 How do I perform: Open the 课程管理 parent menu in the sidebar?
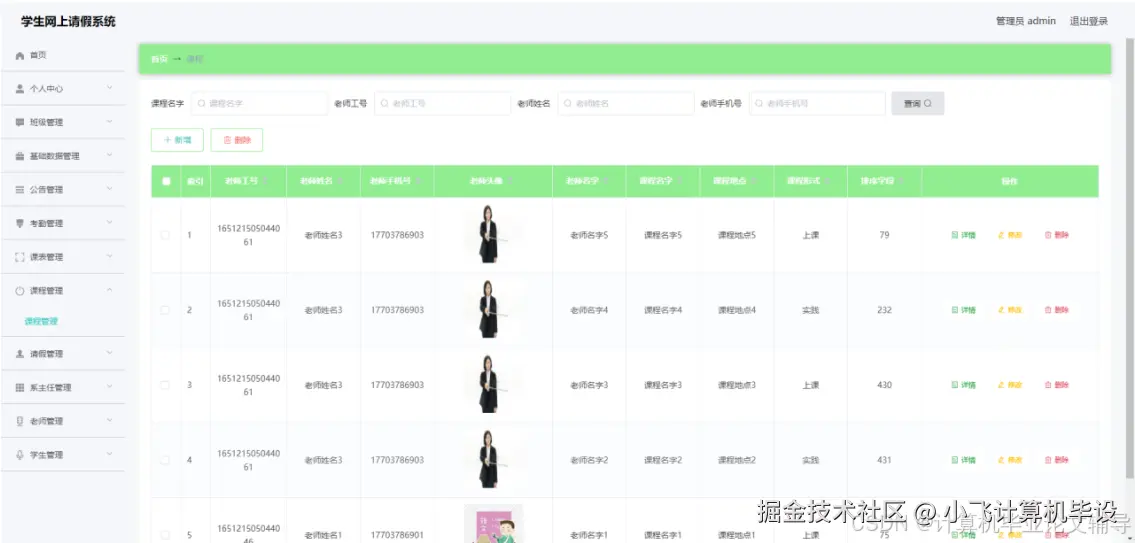pyautogui.click(x=63, y=290)
